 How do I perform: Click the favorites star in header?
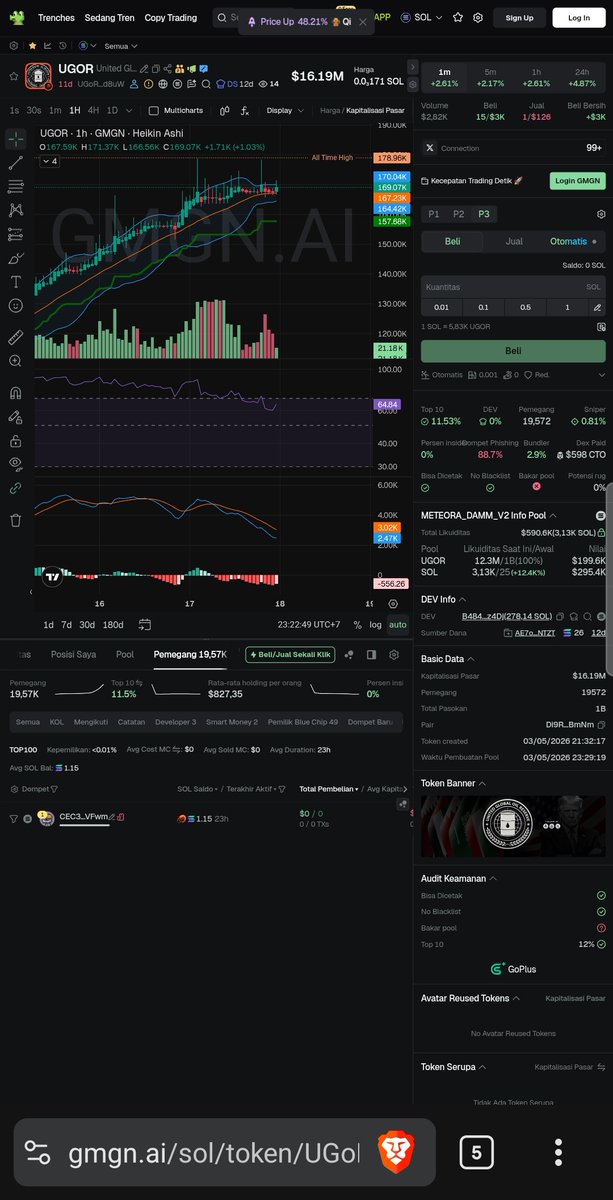(458, 17)
